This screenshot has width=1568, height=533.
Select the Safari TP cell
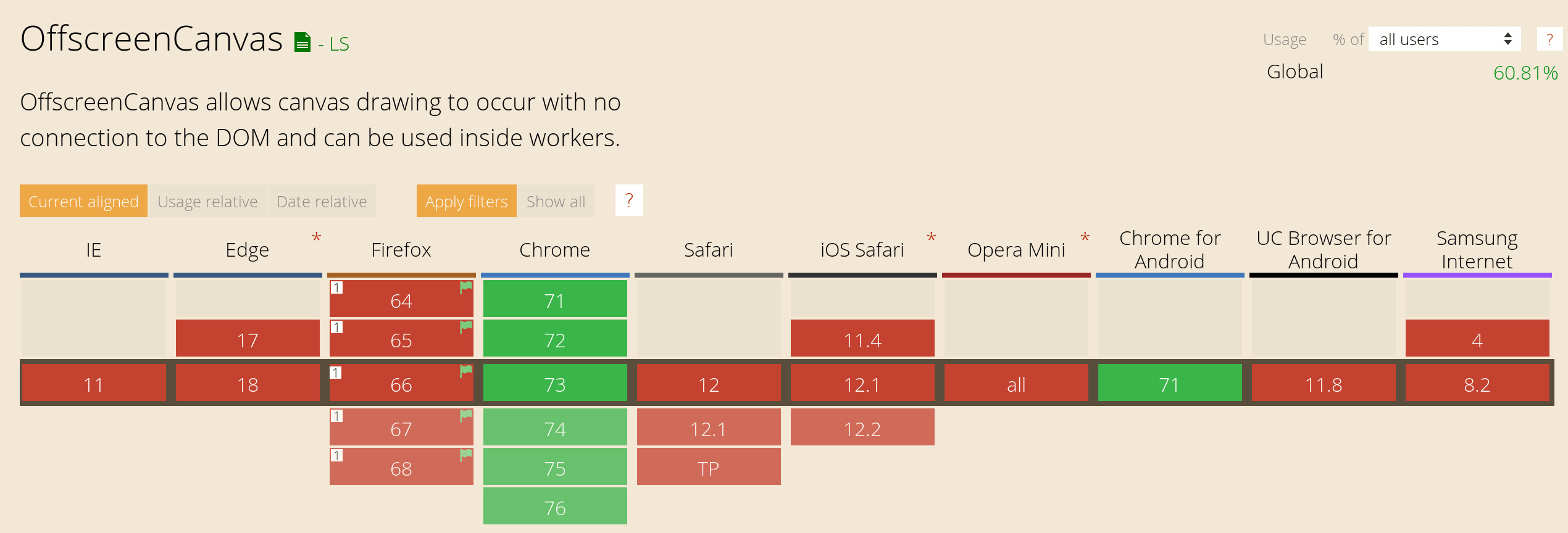point(709,466)
